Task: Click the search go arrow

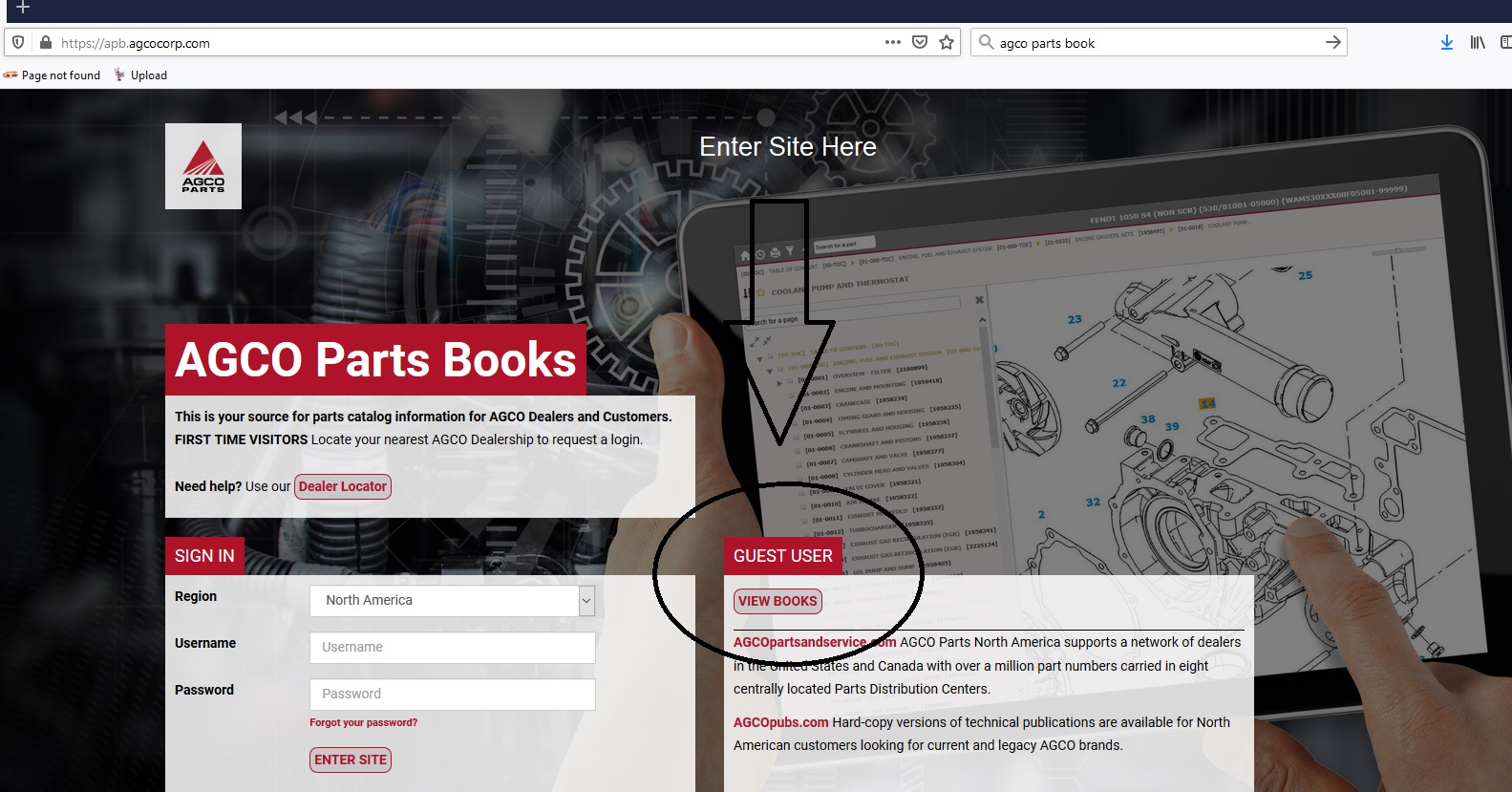Action: (x=1332, y=42)
